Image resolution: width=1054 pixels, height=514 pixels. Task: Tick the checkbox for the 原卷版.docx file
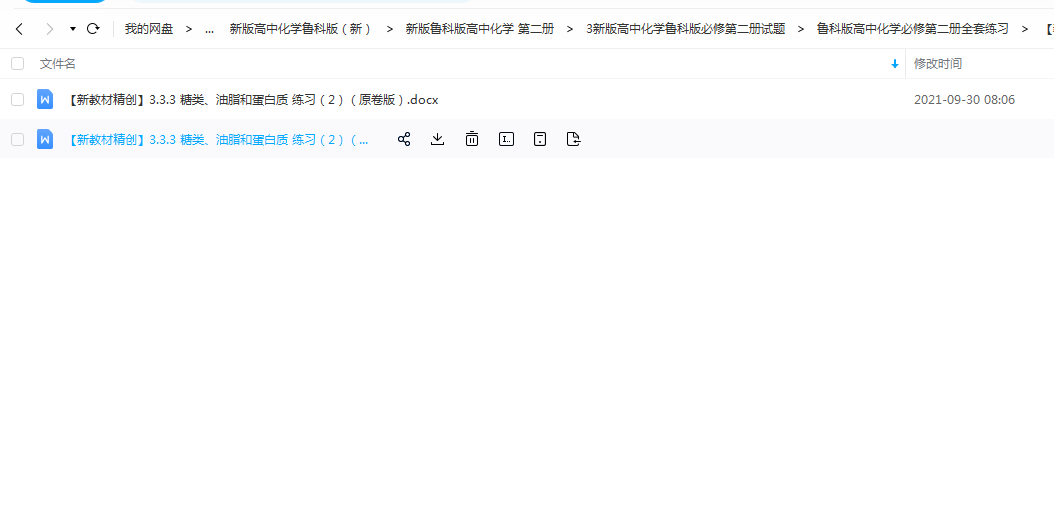(x=17, y=99)
